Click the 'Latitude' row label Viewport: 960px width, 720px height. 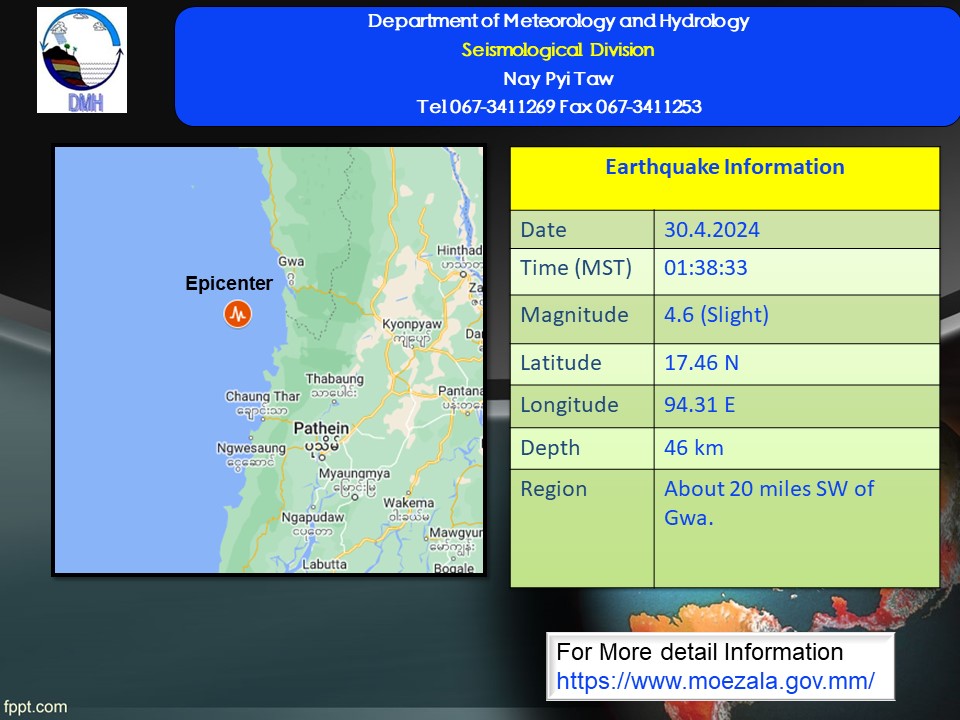coord(561,362)
